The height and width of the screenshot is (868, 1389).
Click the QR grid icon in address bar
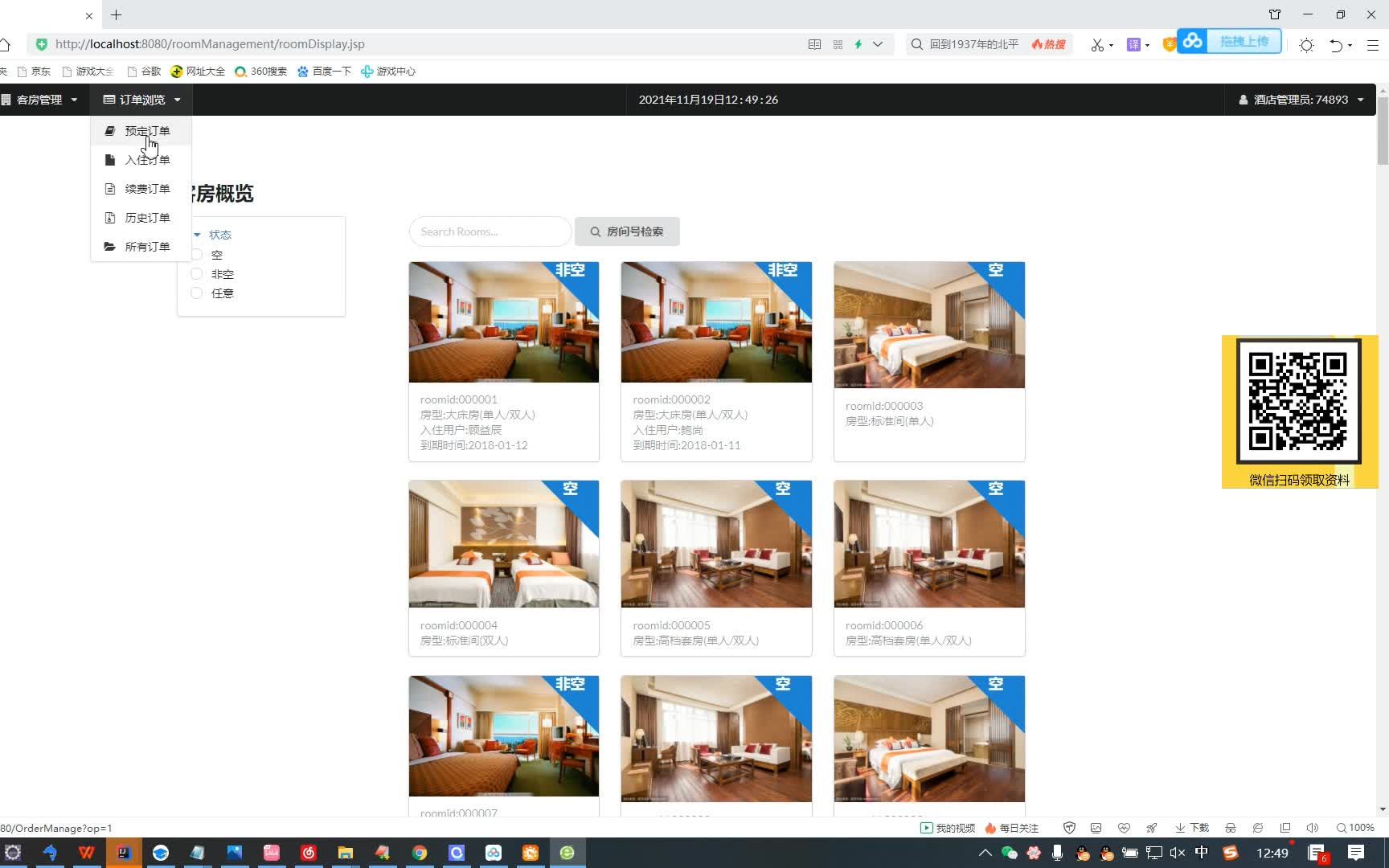click(838, 44)
